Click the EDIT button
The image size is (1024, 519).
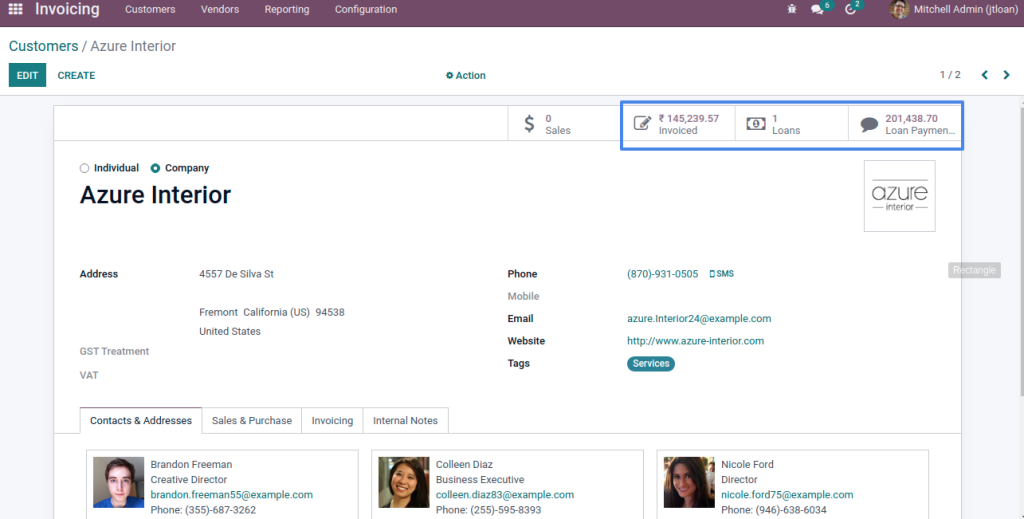pos(27,75)
